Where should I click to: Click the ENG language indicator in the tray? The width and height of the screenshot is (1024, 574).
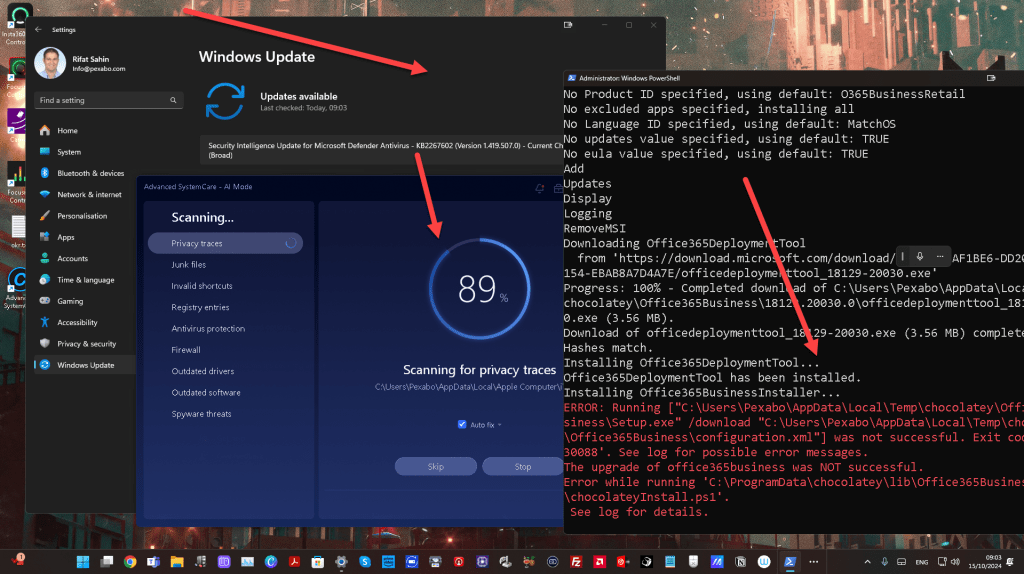click(921, 562)
